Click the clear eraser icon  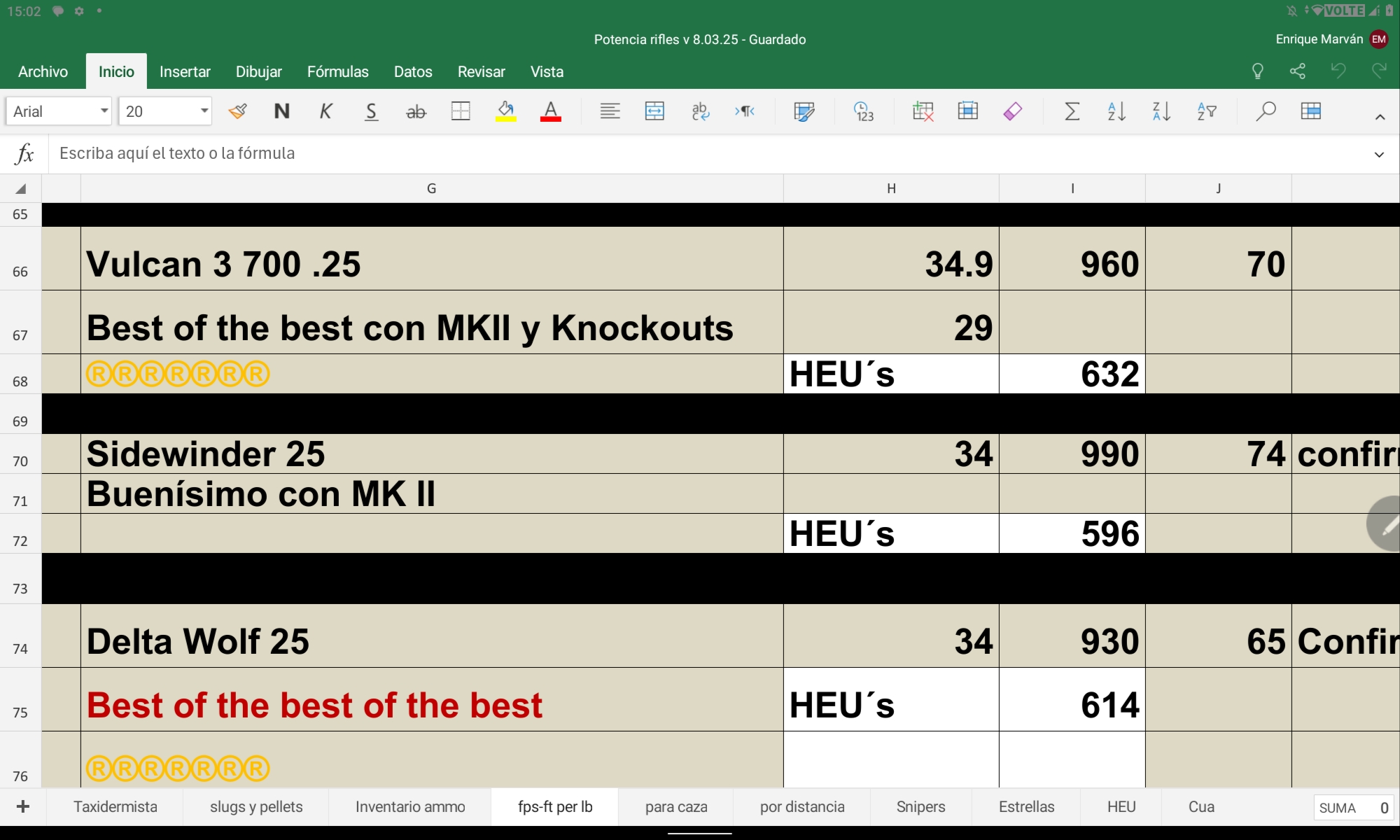[x=1013, y=111]
